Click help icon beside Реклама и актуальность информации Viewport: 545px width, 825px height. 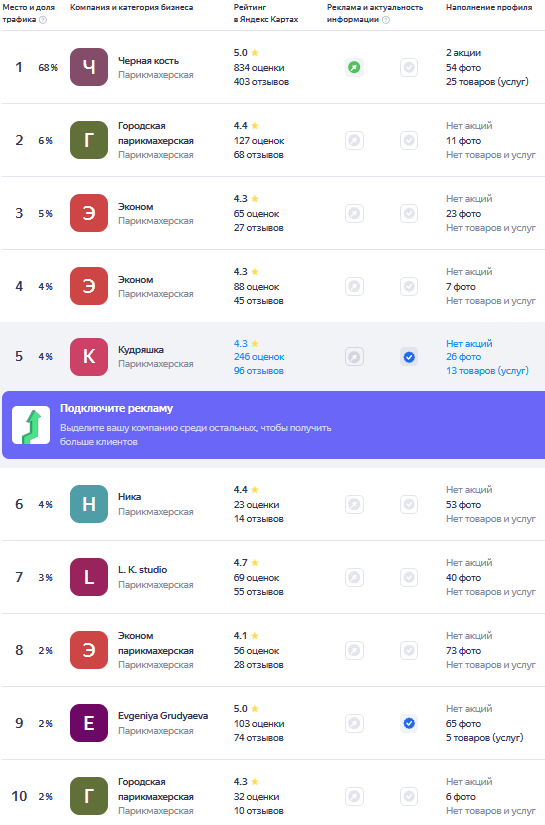(386, 20)
